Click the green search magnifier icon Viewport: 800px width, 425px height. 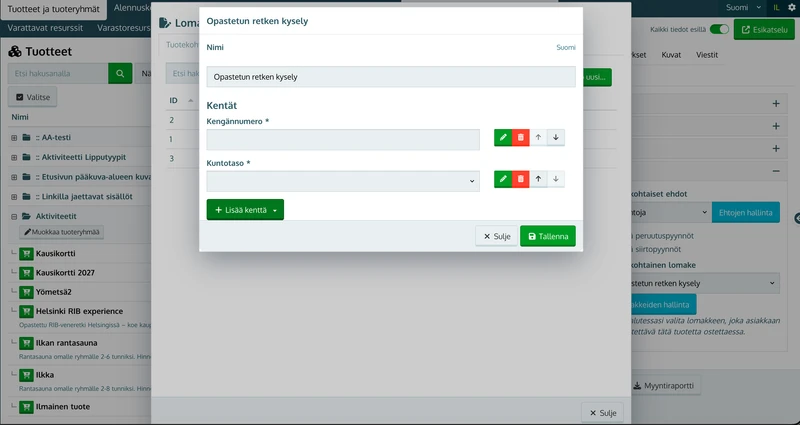pos(120,73)
